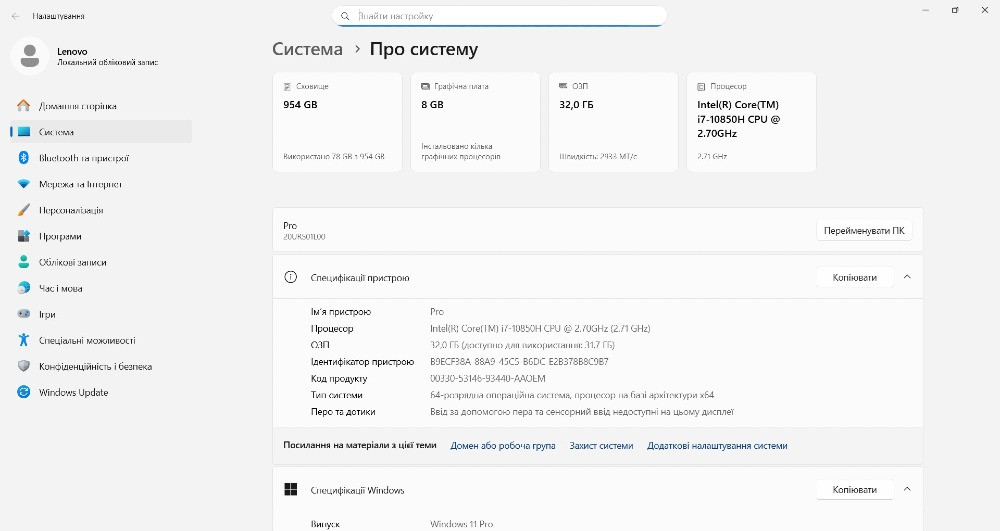
Task: Copy Windows specifications with Копіювати button
Action: pyautogui.click(x=855, y=490)
